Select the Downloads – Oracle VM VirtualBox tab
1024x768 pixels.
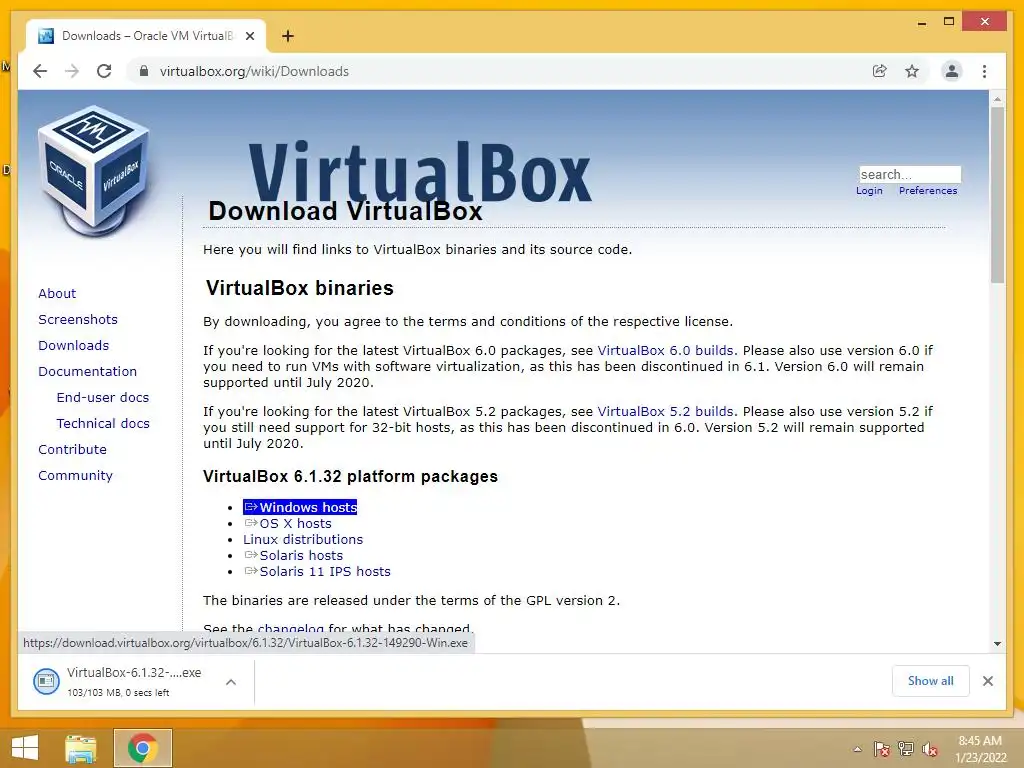coord(146,36)
